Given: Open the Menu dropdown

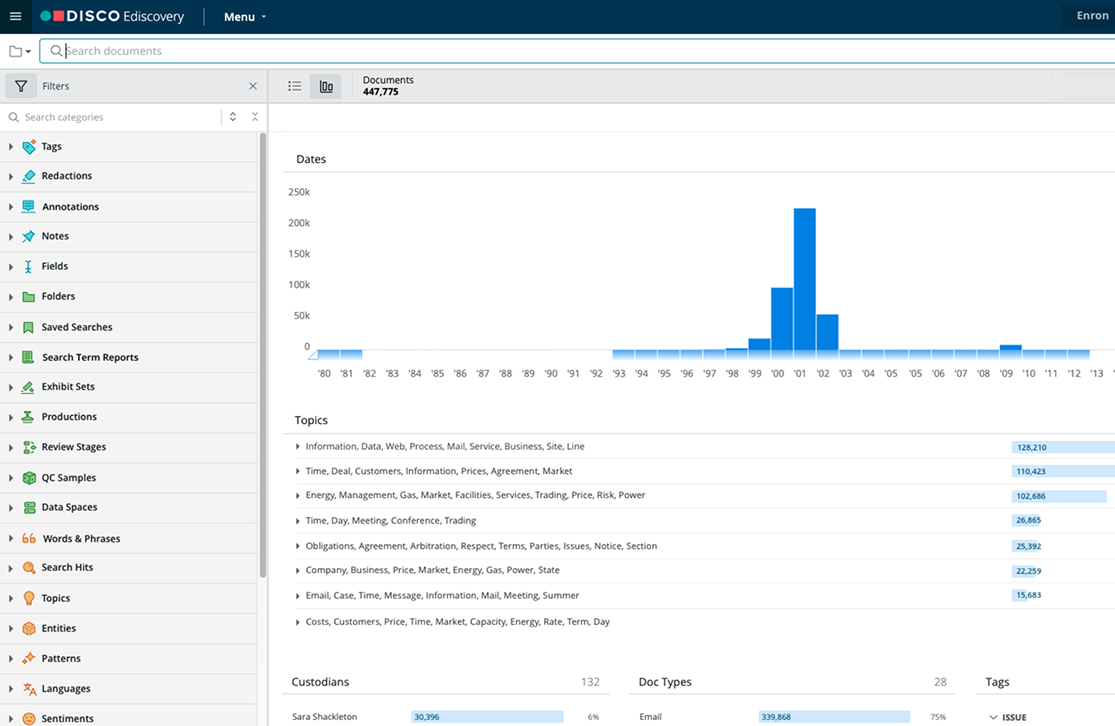Looking at the screenshot, I should pos(245,17).
